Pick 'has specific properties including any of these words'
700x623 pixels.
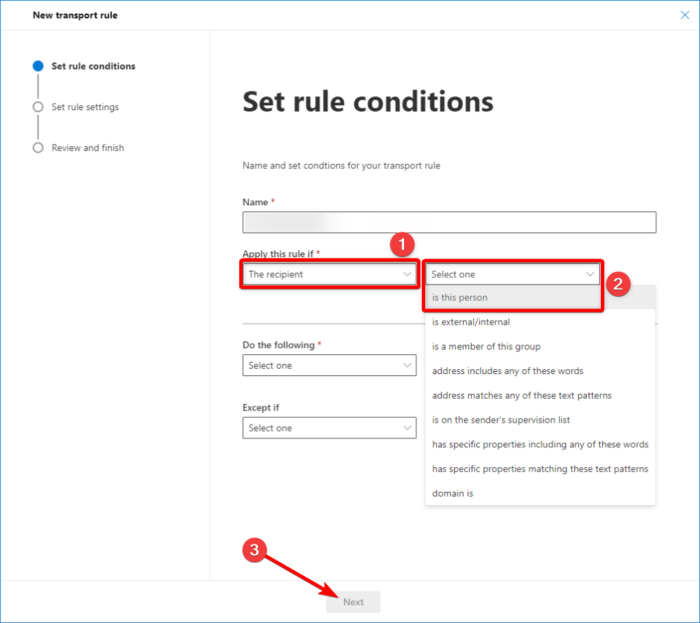tap(540, 444)
